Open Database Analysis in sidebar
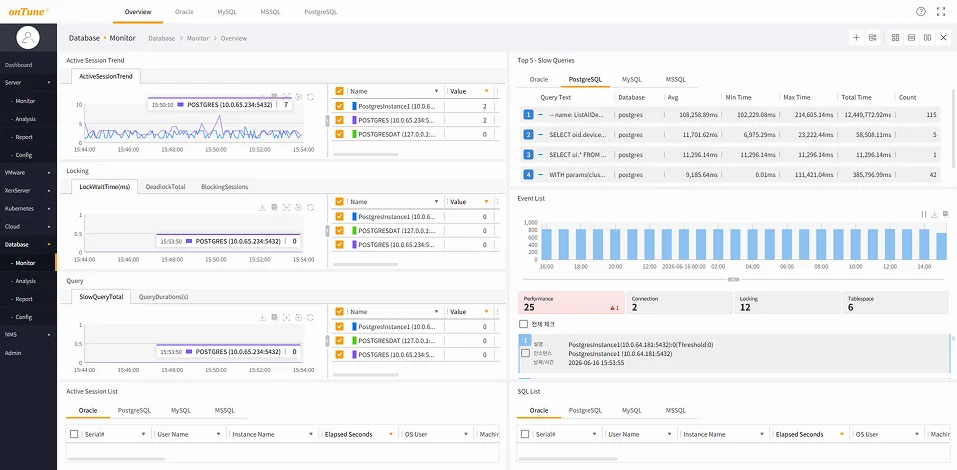Viewport: 957px width, 470px height. (26, 281)
